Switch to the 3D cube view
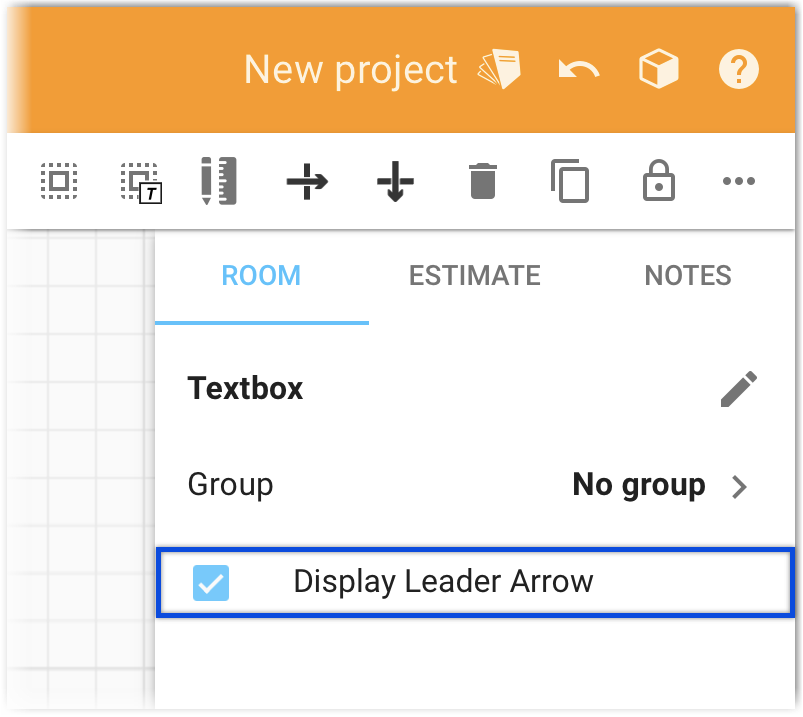Viewport: 803px width, 717px height. pyautogui.click(x=659, y=69)
